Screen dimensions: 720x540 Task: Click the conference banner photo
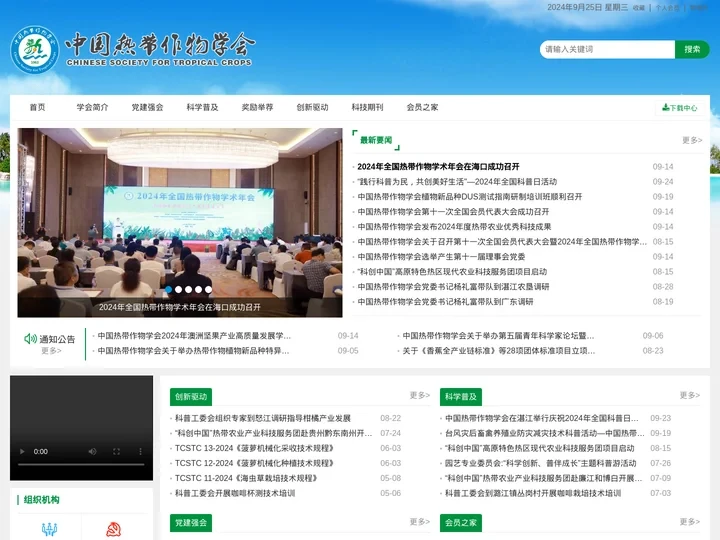tap(180, 223)
